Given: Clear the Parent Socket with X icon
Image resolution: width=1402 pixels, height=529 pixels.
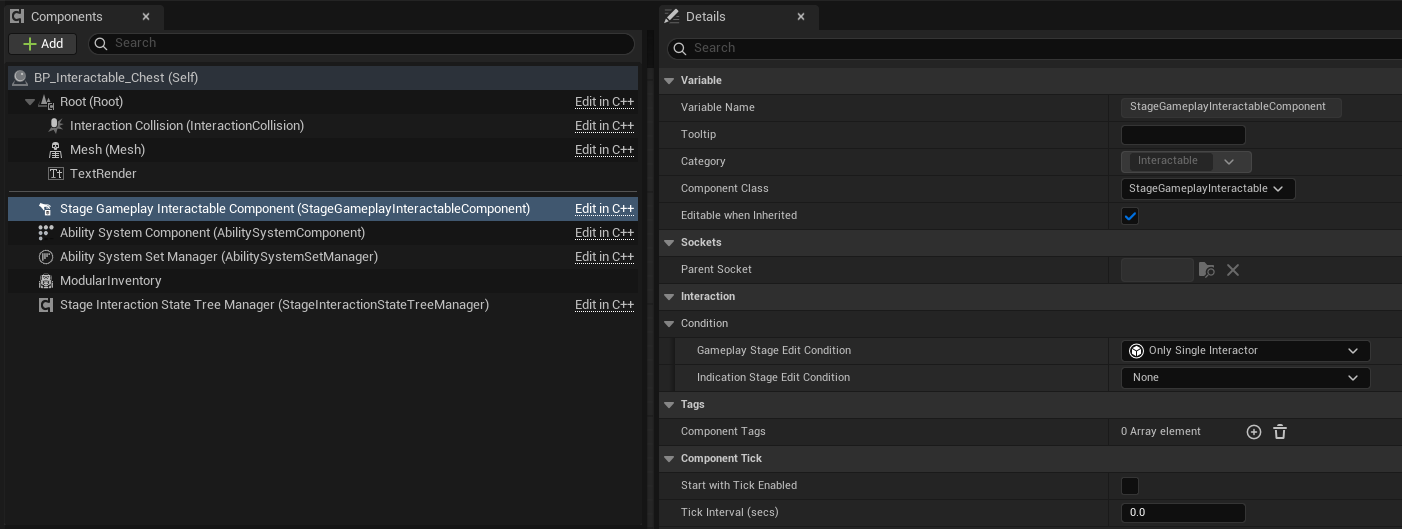Looking at the screenshot, I should pyautogui.click(x=1233, y=270).
